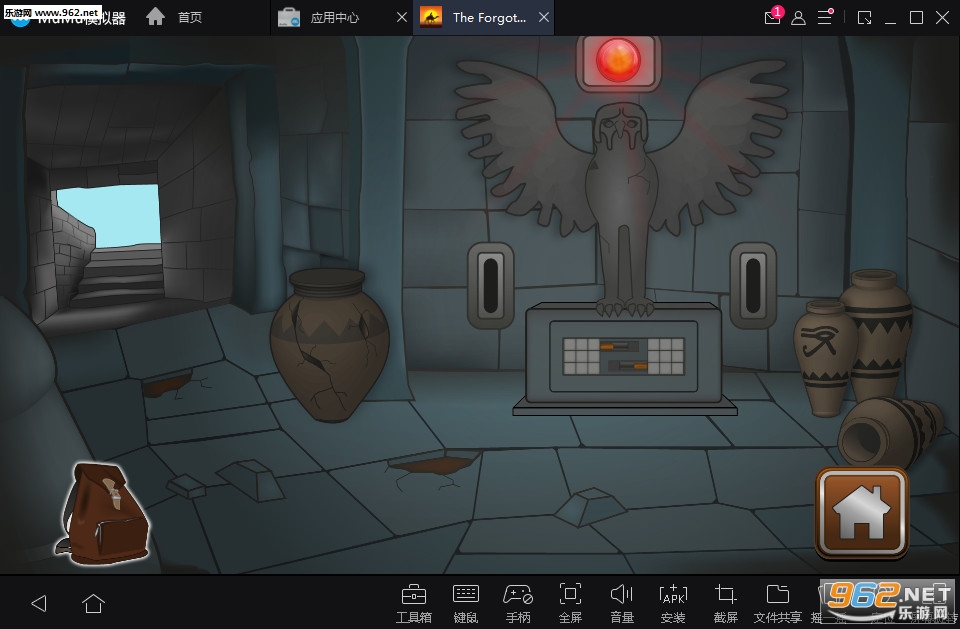The height and width of the screenshot is (629, 960).
Task: Tap the slider puzzle panel on the pedestal
Action: coord(623,356)
